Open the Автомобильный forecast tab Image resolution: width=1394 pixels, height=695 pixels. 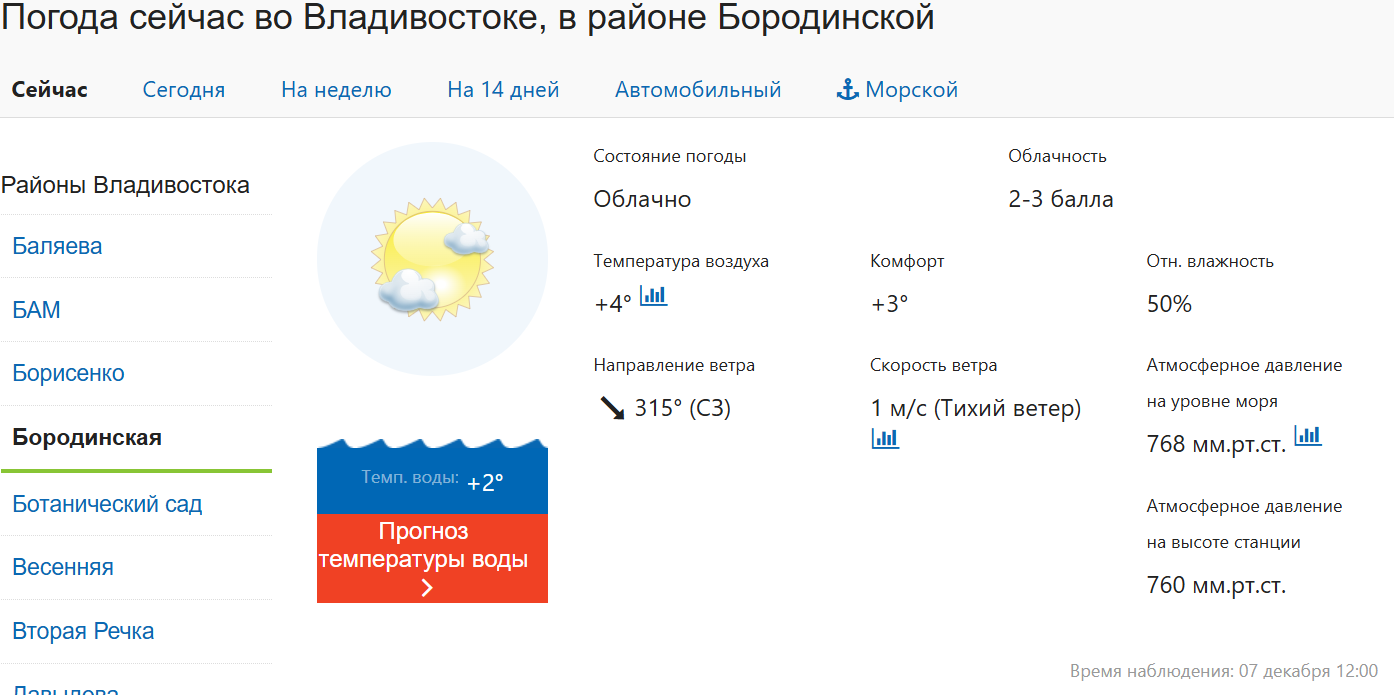point(698,90)
